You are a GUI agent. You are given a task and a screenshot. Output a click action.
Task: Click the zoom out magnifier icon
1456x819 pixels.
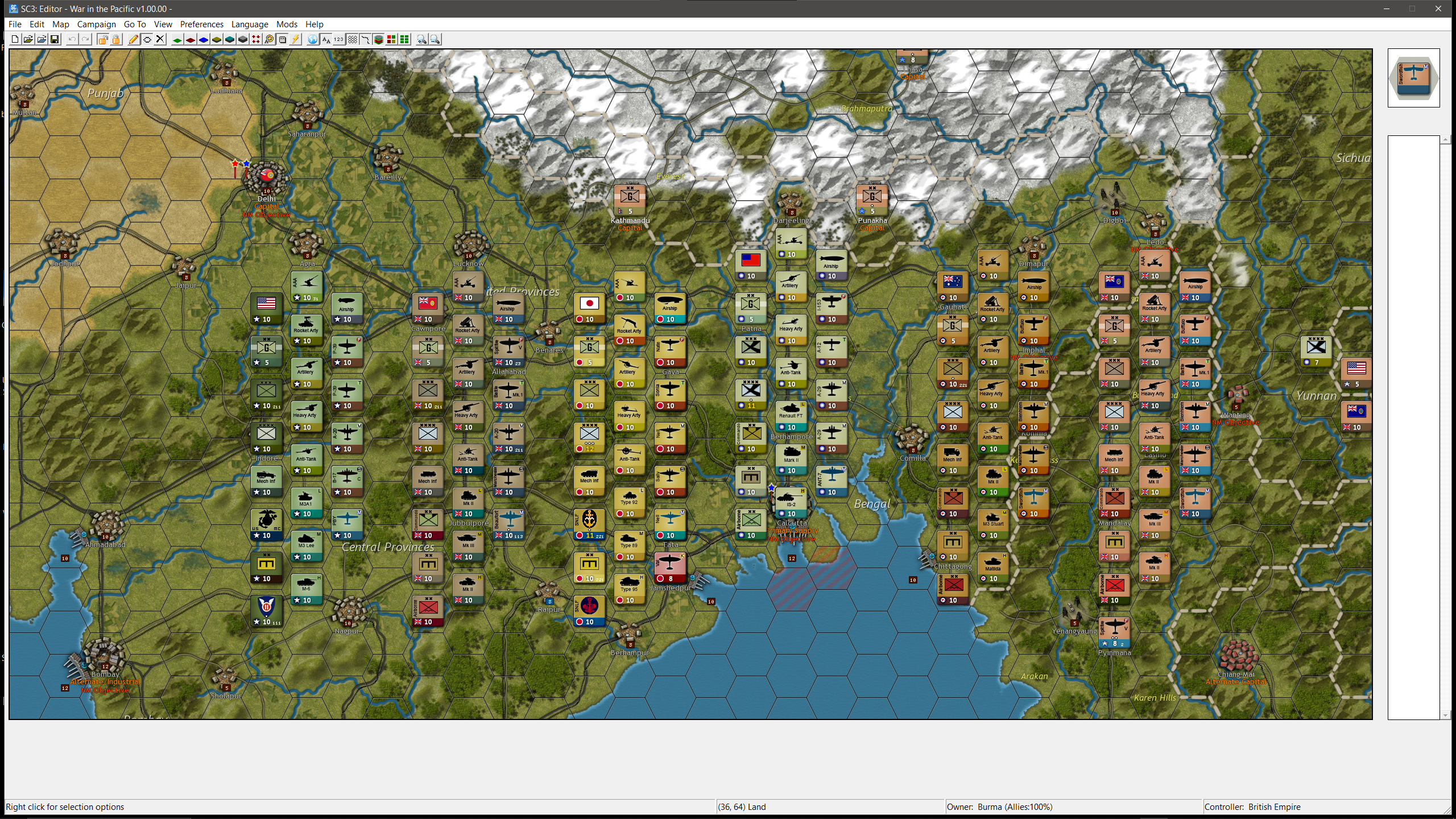click(435, 39)
